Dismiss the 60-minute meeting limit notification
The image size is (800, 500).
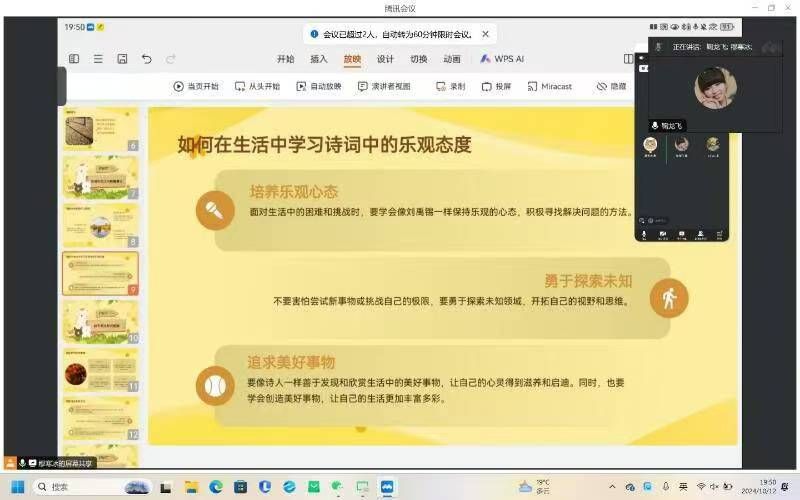coord(486,34)
